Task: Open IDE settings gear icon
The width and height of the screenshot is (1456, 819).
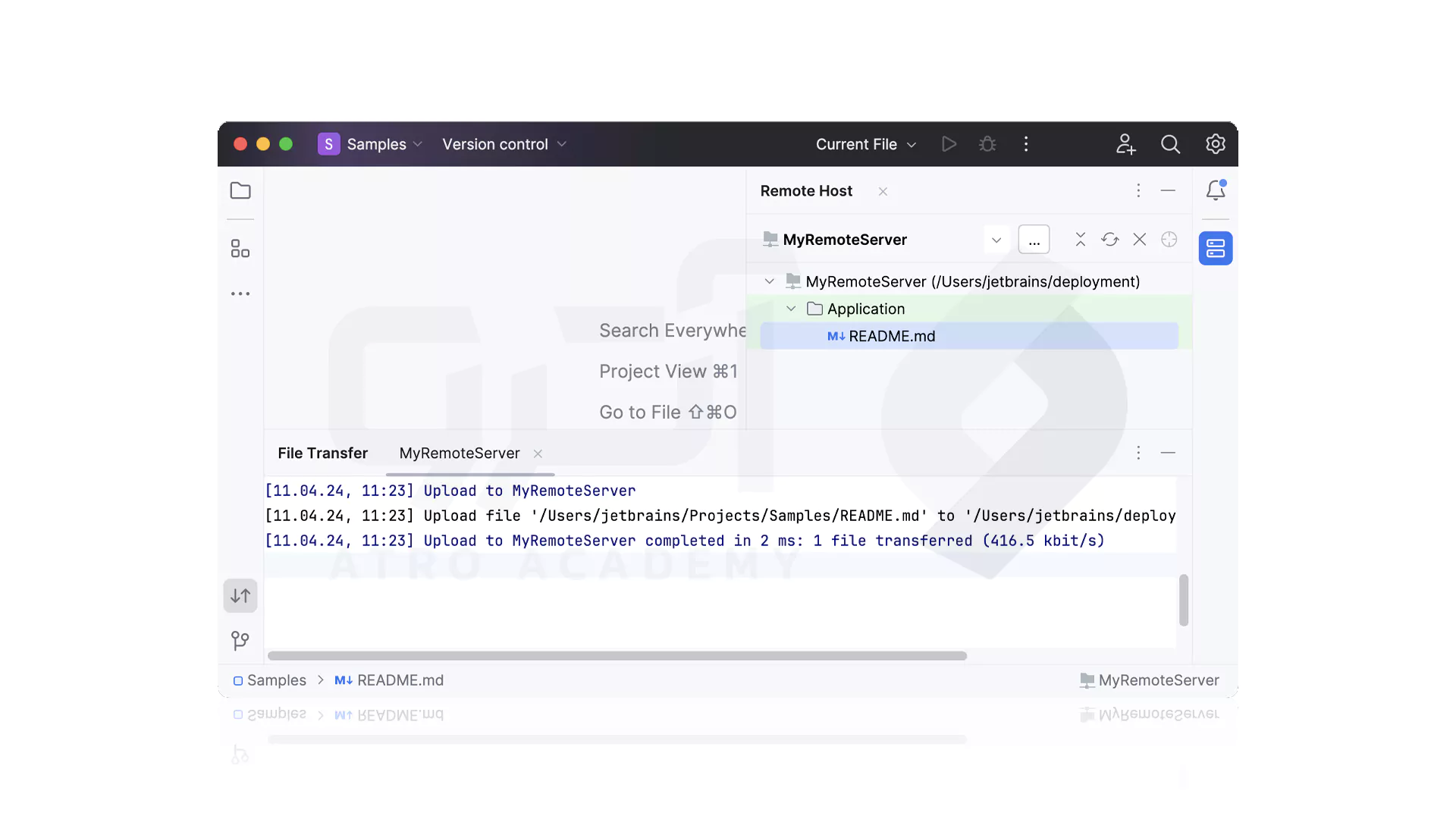Action: point(1216,144)
